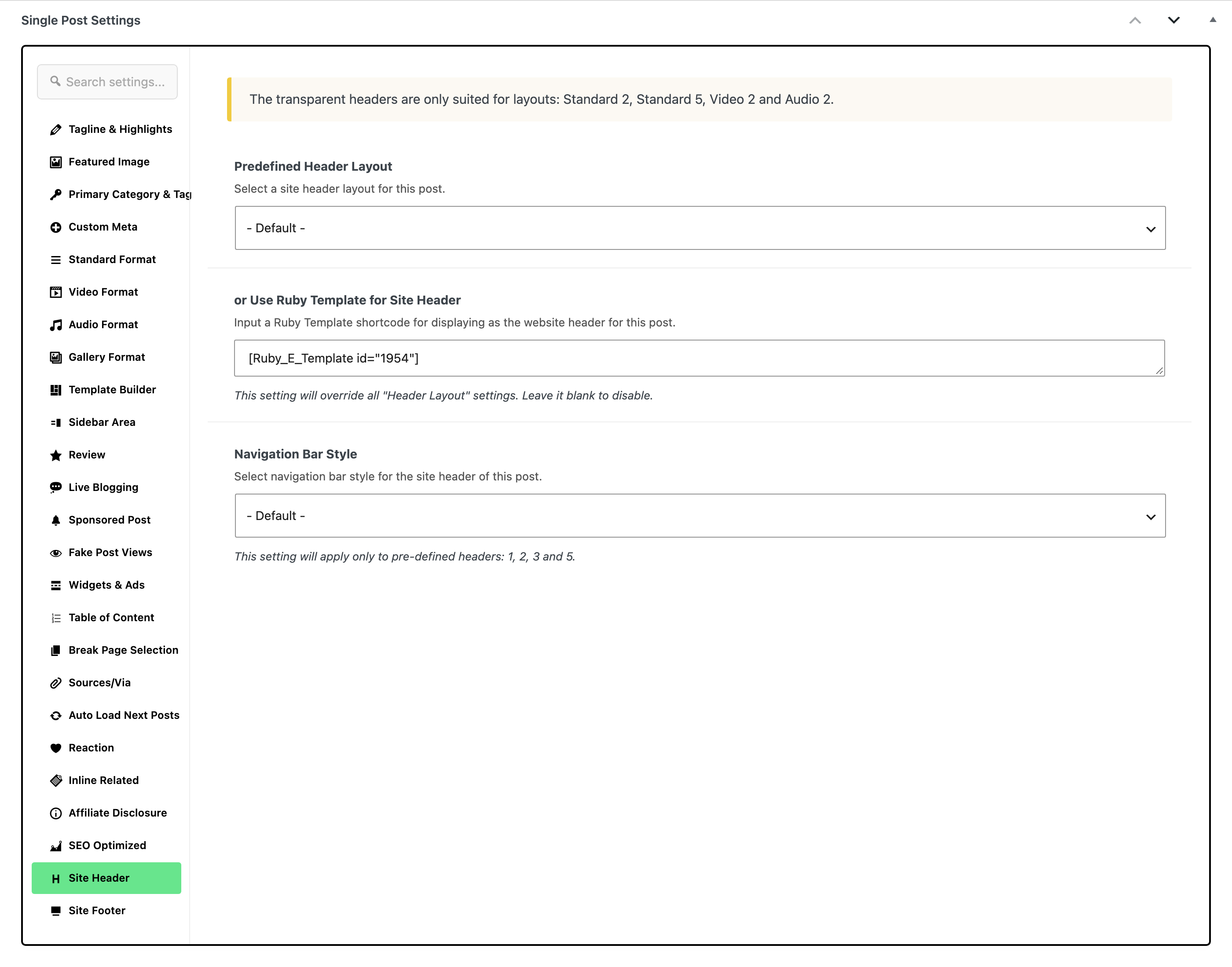Click the Custom Meta plus icon
Screen dimensions: 1232x967
pyautogui.click(x=55, y=227)
